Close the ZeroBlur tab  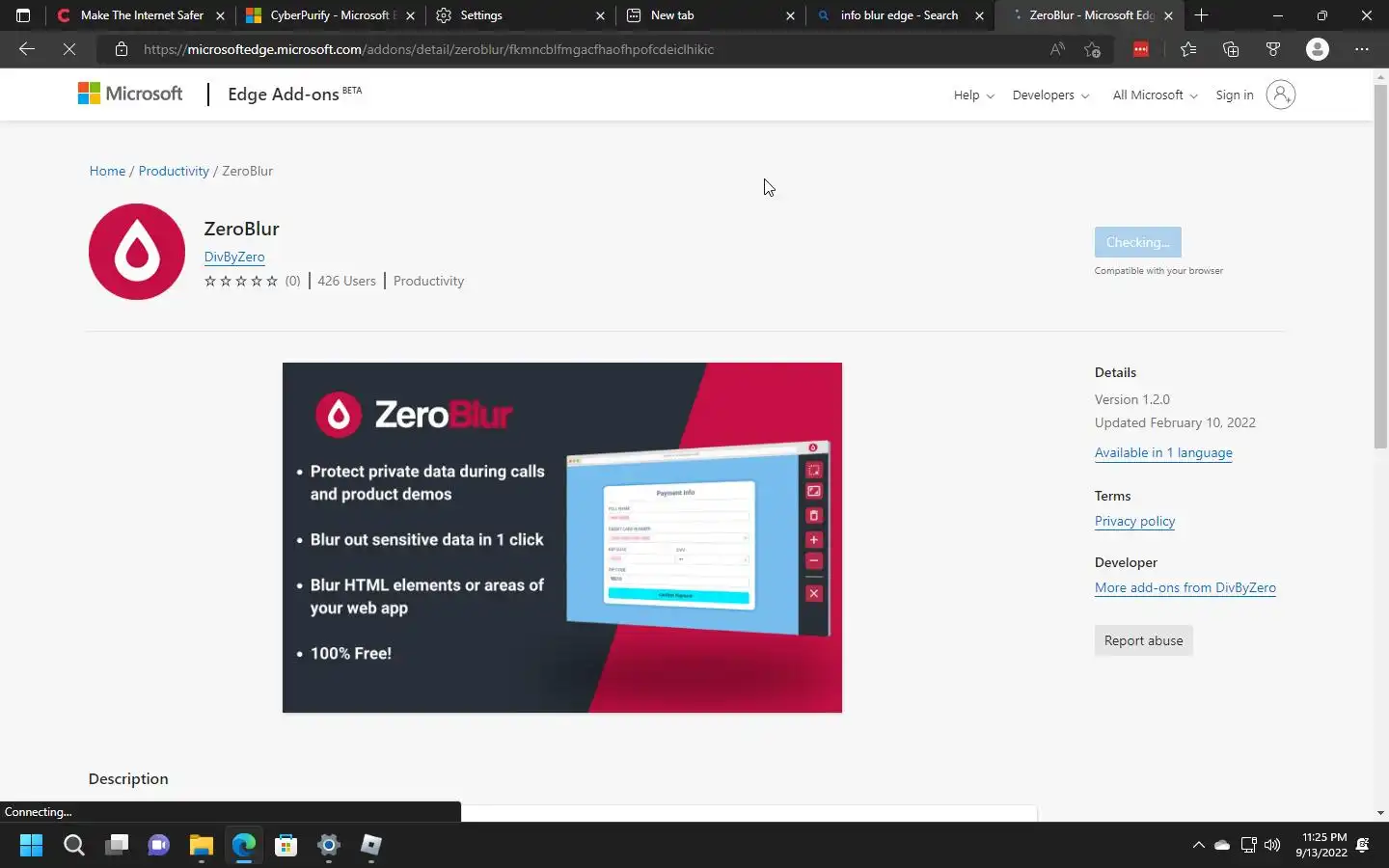coord(1168,15)
